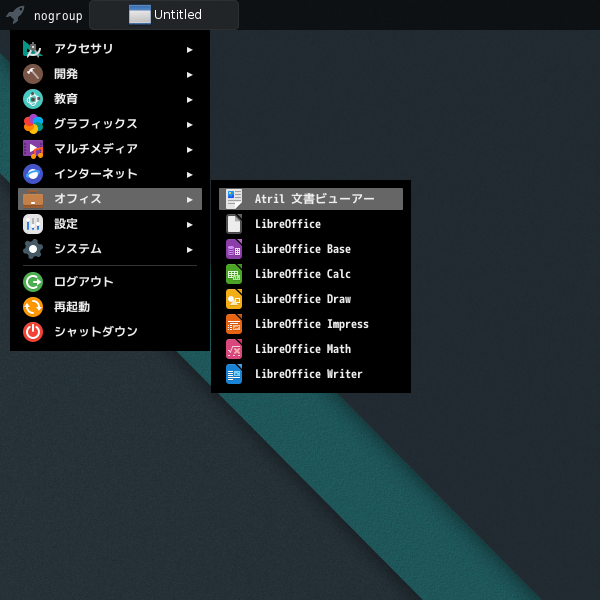Click the インターネット globe icon
Image resolution: width=600 pixels, height=600 pixels.
(x=33, y=174)
